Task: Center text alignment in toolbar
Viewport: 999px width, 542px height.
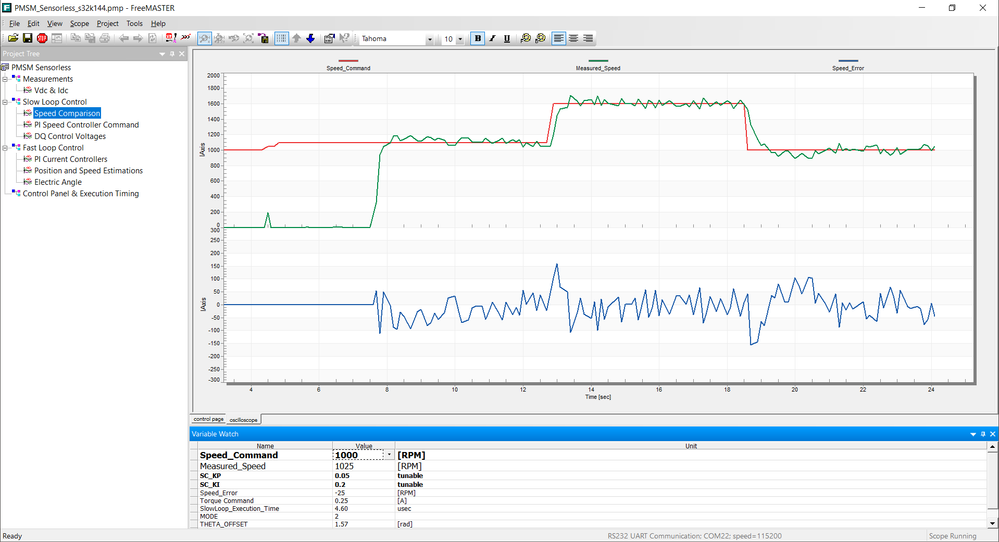Action: [573, 38]
